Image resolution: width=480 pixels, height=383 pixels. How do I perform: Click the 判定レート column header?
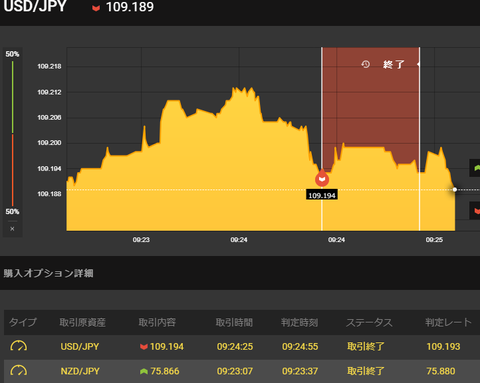click(x=448, y=322)
